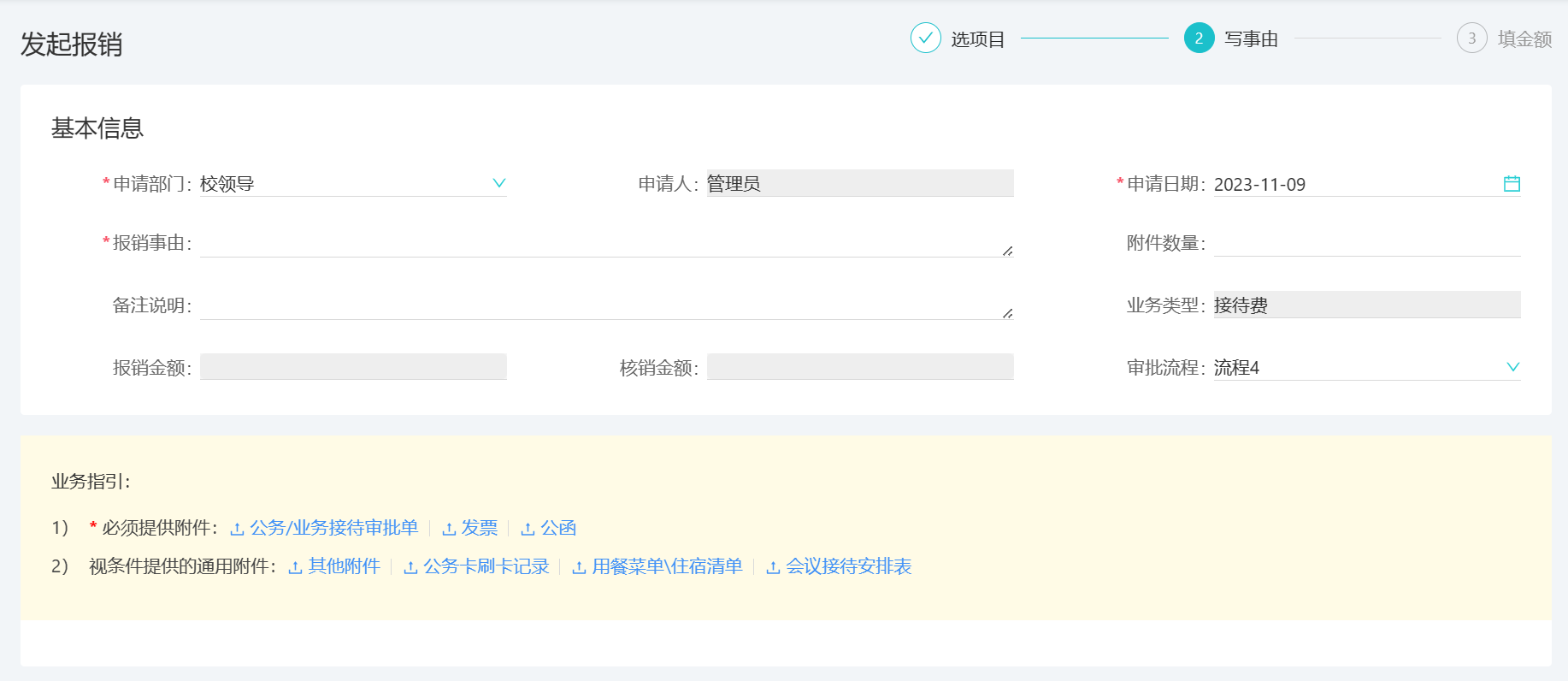Click upload icon beside 公务/业务接待审批单
Image resolution: width=1568 pixels, height=681 pixels.
click(237, 529)
